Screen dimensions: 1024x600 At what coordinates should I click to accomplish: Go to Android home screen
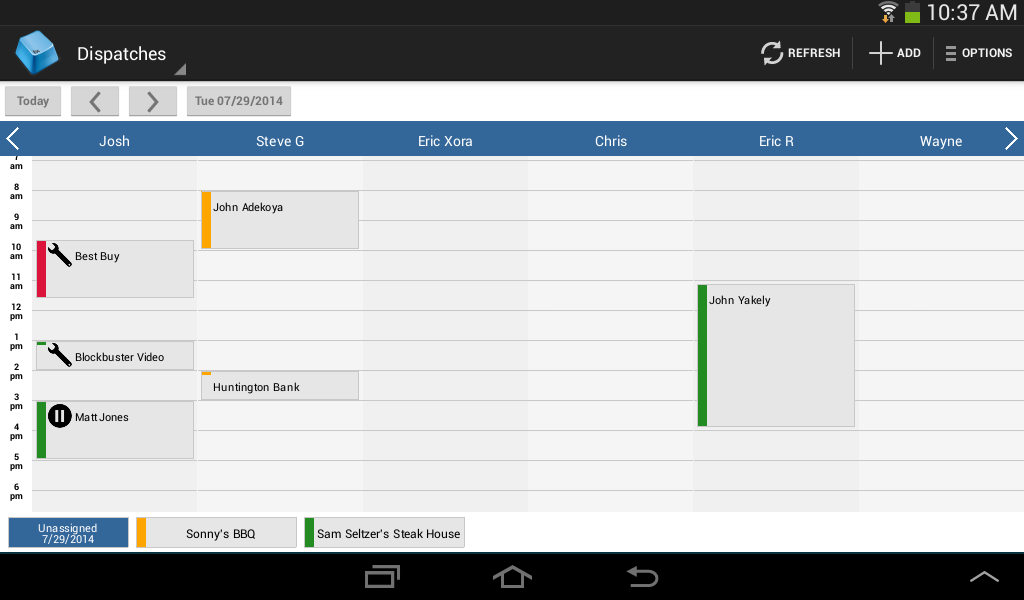tap(512, 576)
